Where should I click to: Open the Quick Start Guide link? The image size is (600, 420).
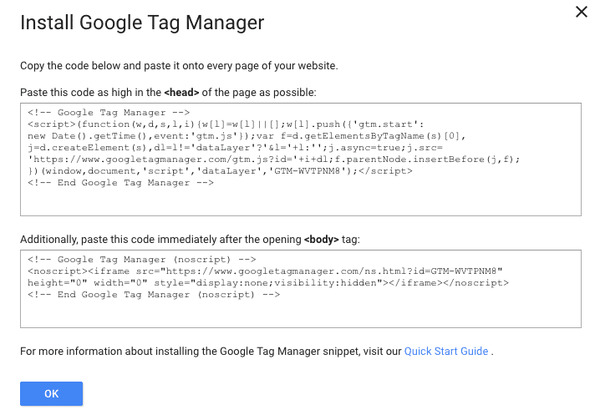click(446, 351)
